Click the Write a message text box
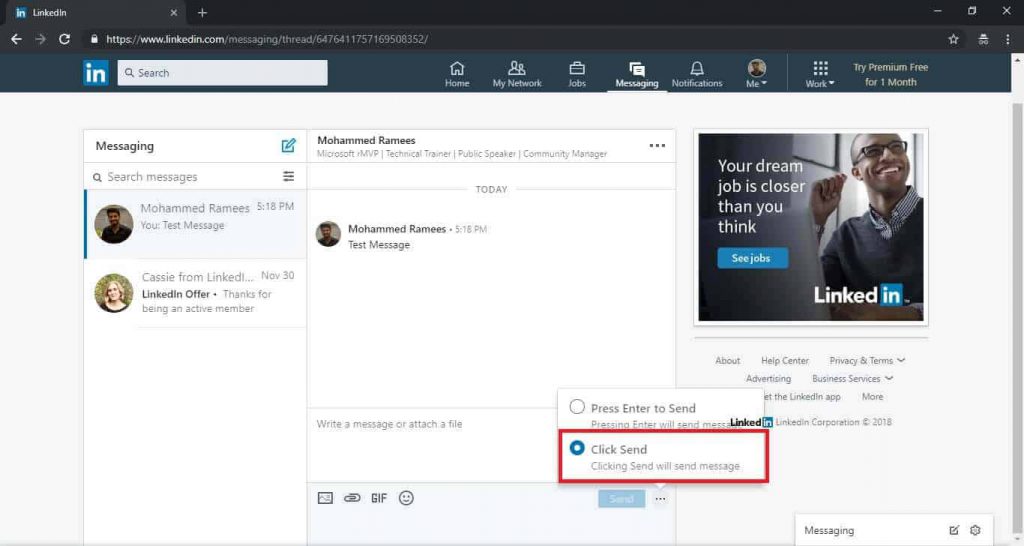Image resolution: width=1024 pixels, height=546 pixels. [433, 445]
